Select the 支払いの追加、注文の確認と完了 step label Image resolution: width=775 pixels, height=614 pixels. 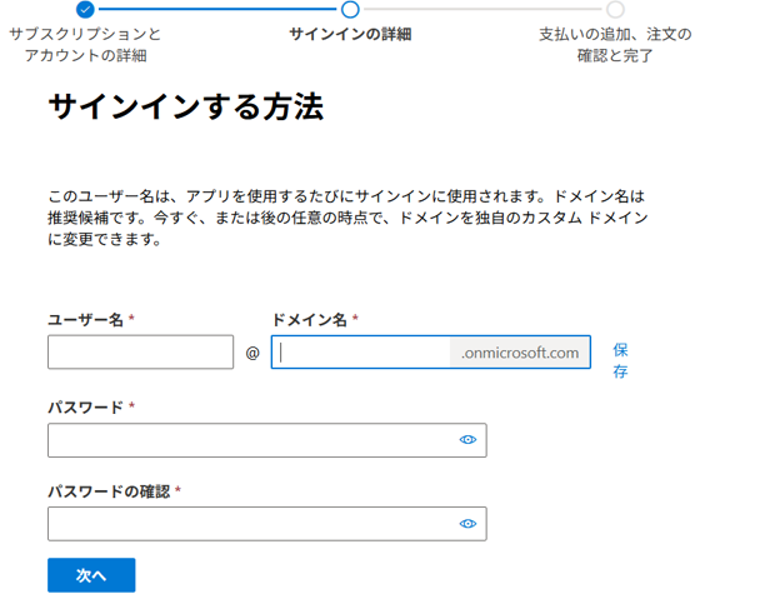pos(615,44)
